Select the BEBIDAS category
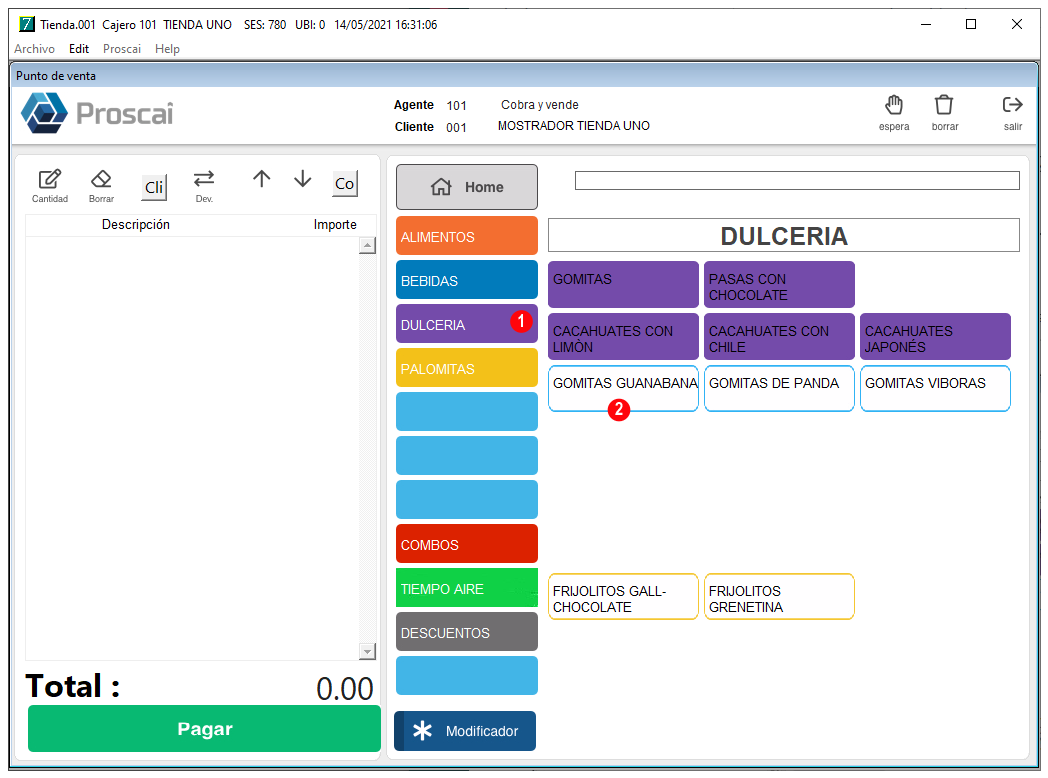The image size is (1048, 778). pyautogui.click(x=467, y=280)
